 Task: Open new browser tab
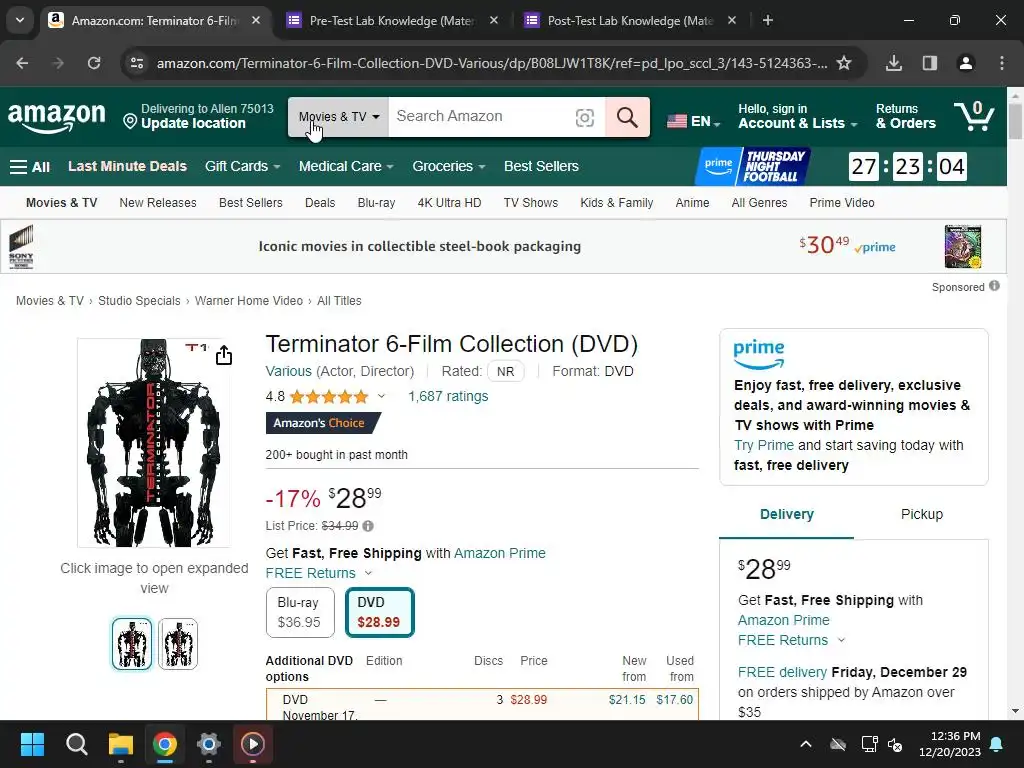tap(768, 21)
